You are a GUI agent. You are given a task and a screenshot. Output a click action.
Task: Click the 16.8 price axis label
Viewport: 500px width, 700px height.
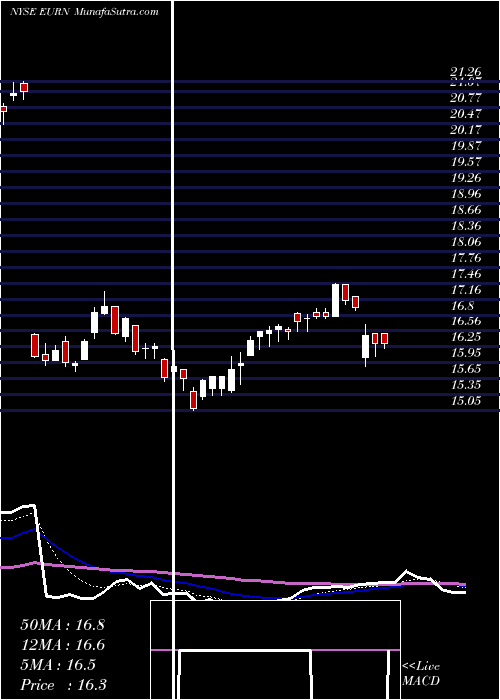tap(462, 306)
